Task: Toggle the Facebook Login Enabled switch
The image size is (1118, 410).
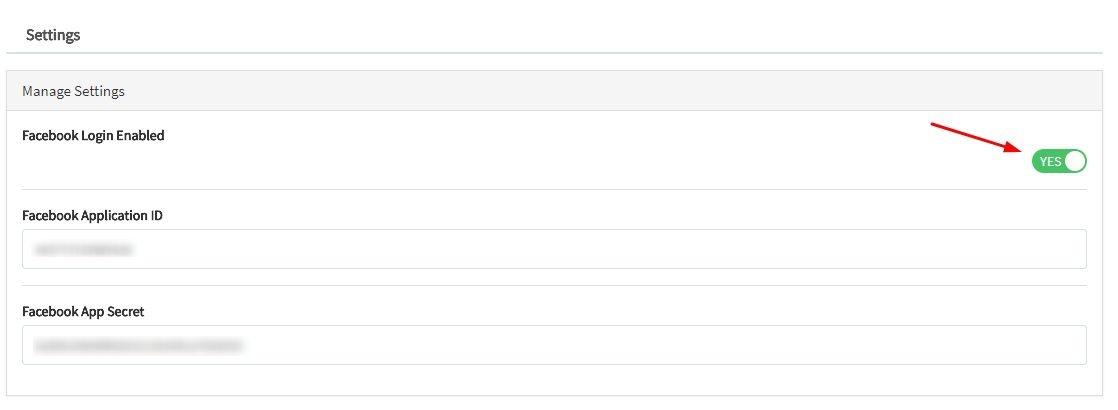Action: [1059, 161]
